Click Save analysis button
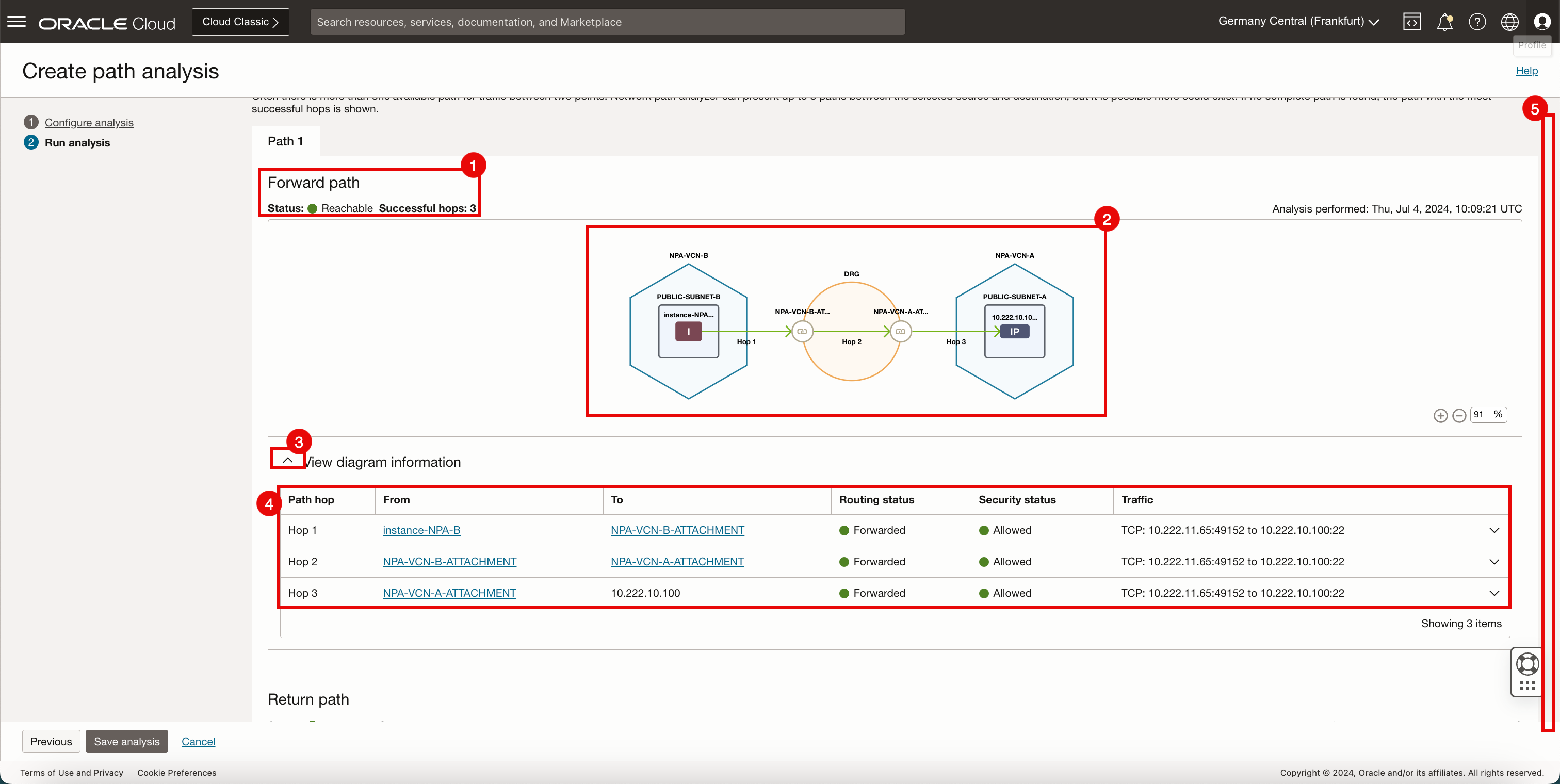The height and width of the screenshot is (784, 1560). 126,741
